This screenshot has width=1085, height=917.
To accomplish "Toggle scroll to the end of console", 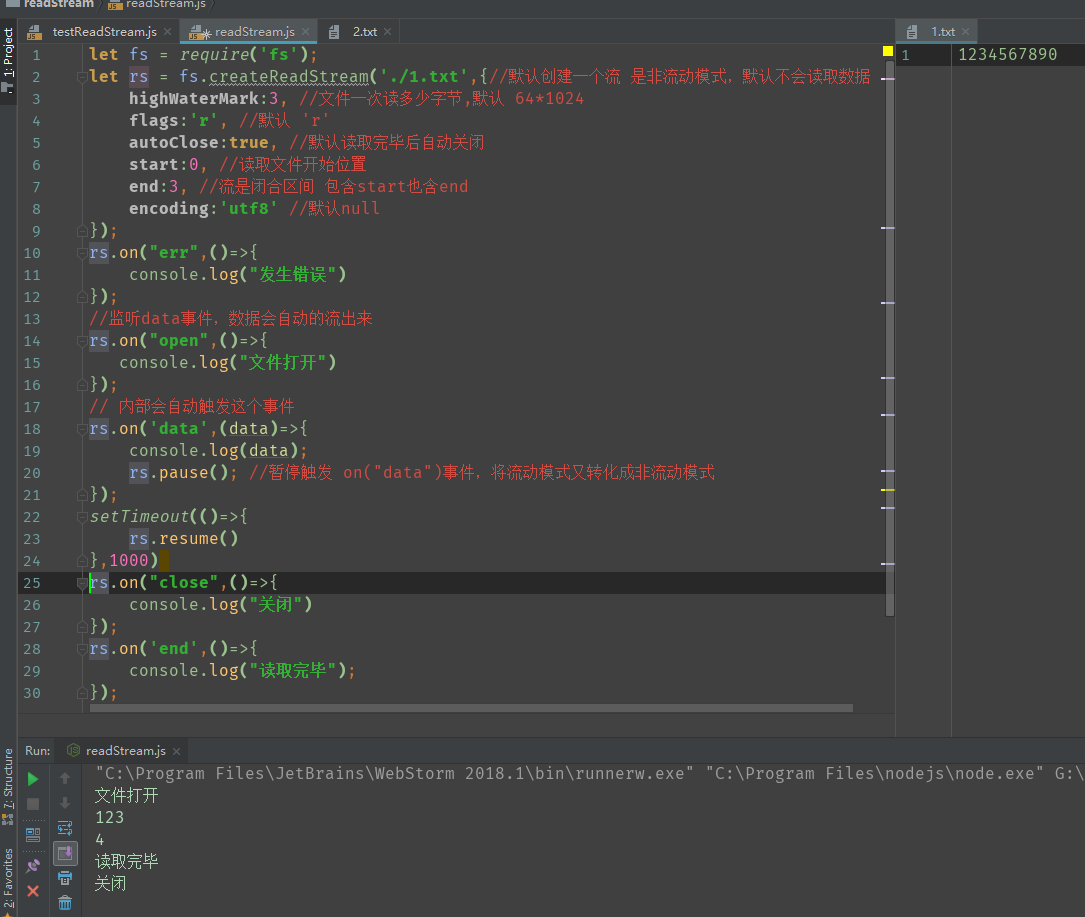I will tap(65, 853).
